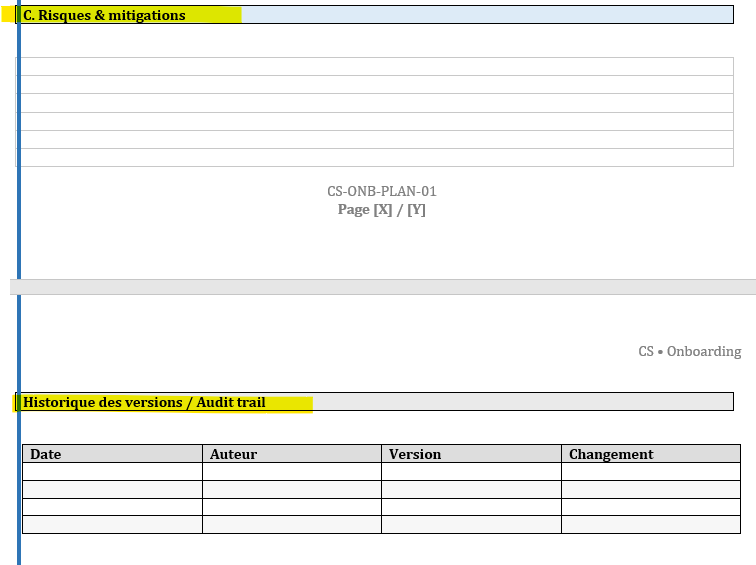
Task: Click the [X] page number placeholder
Action: tap(382, 210)
